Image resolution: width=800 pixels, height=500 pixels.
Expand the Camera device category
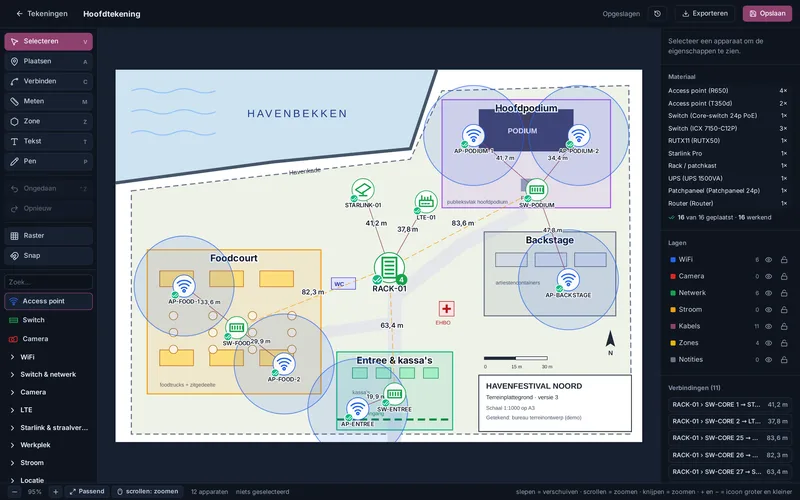pyautogui.click(x=48, y=392)
